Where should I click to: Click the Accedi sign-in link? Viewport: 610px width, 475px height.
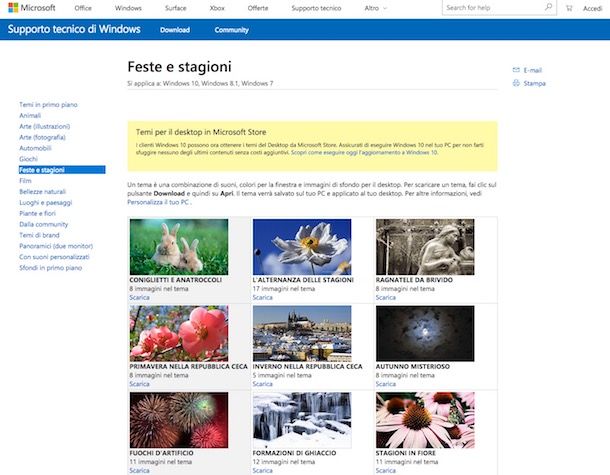click(592, 8)
